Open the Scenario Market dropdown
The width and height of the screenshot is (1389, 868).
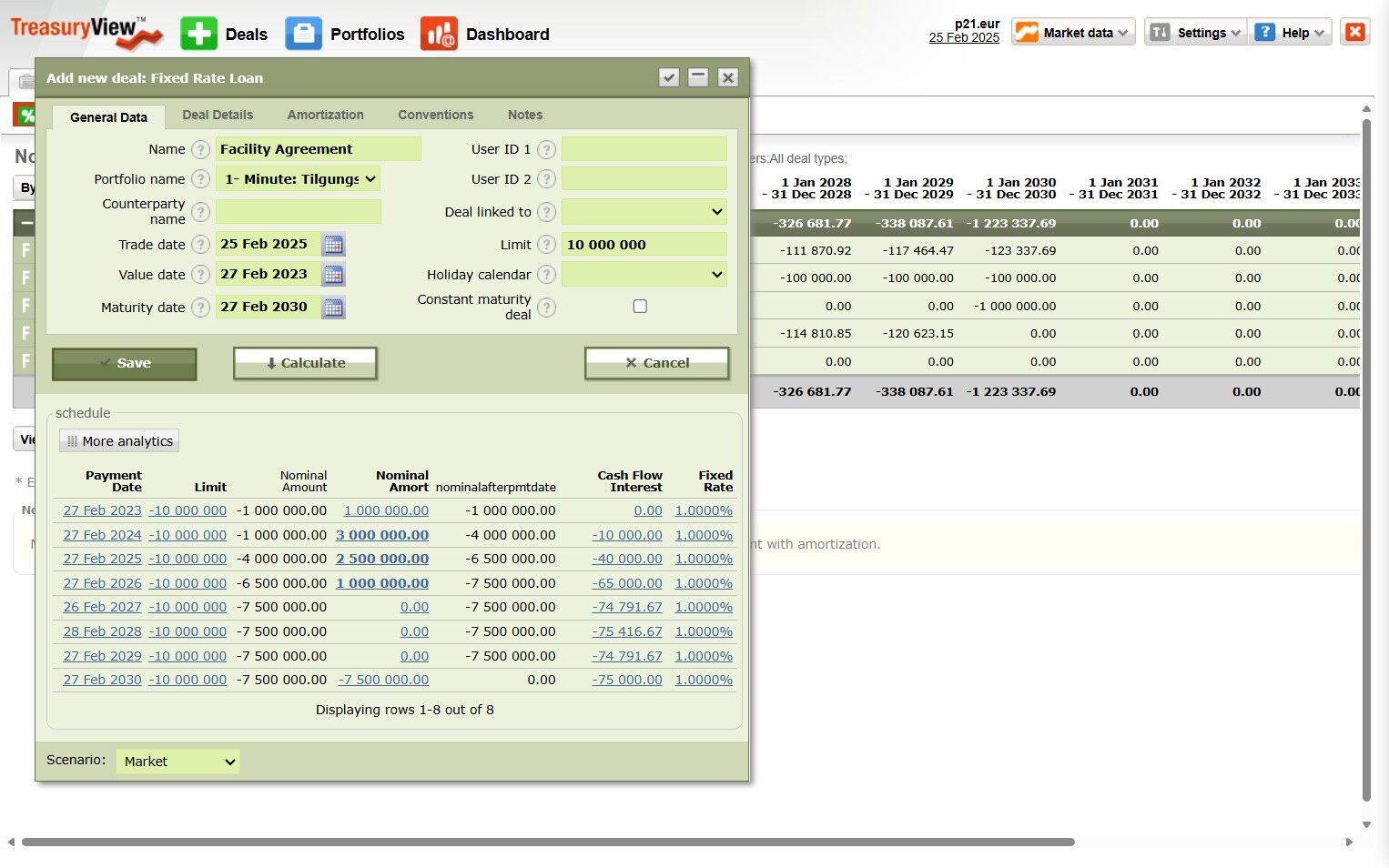pyautogui.click(x=177, y=762)
